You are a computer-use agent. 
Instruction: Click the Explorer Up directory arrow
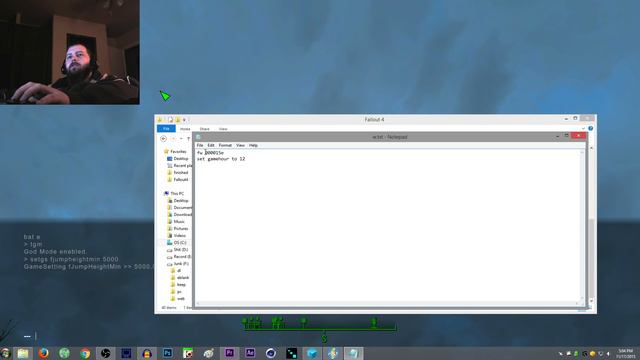[x=188, y=139]
